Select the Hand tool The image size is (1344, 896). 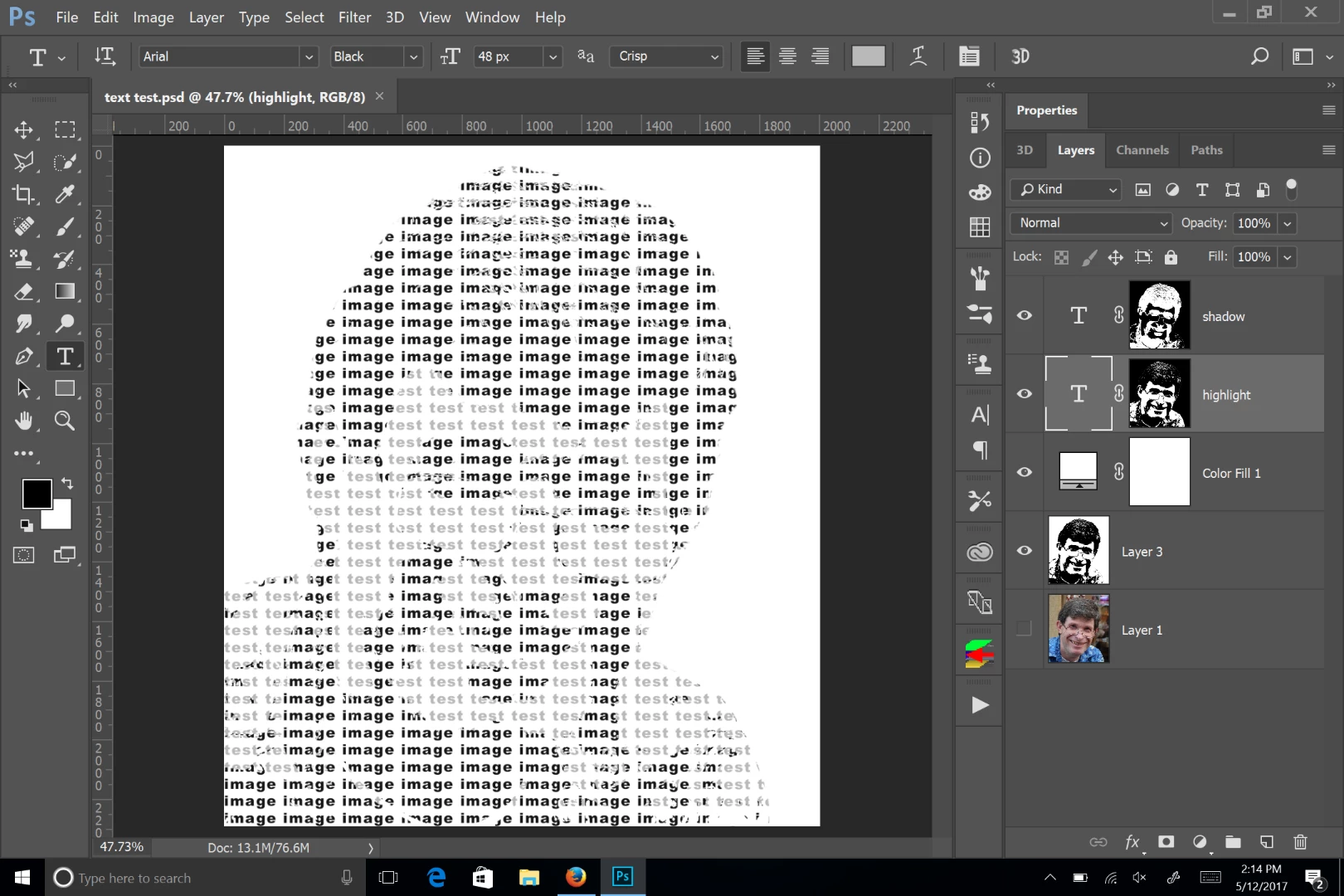click(x=23, y=421)
